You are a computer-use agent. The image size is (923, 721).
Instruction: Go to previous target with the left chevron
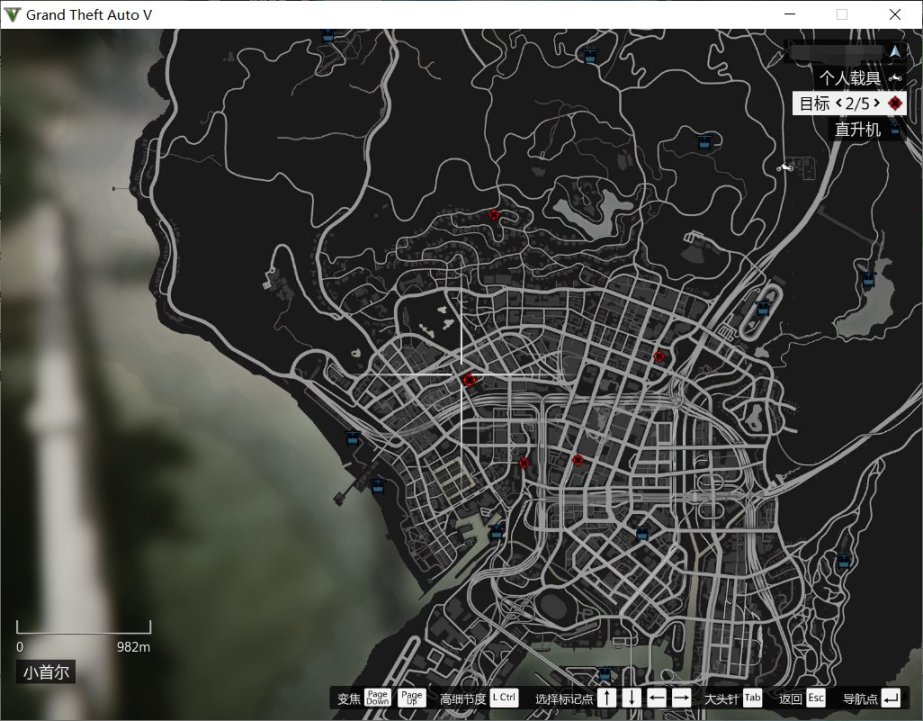pyautogui.click(x=838, y=104)
